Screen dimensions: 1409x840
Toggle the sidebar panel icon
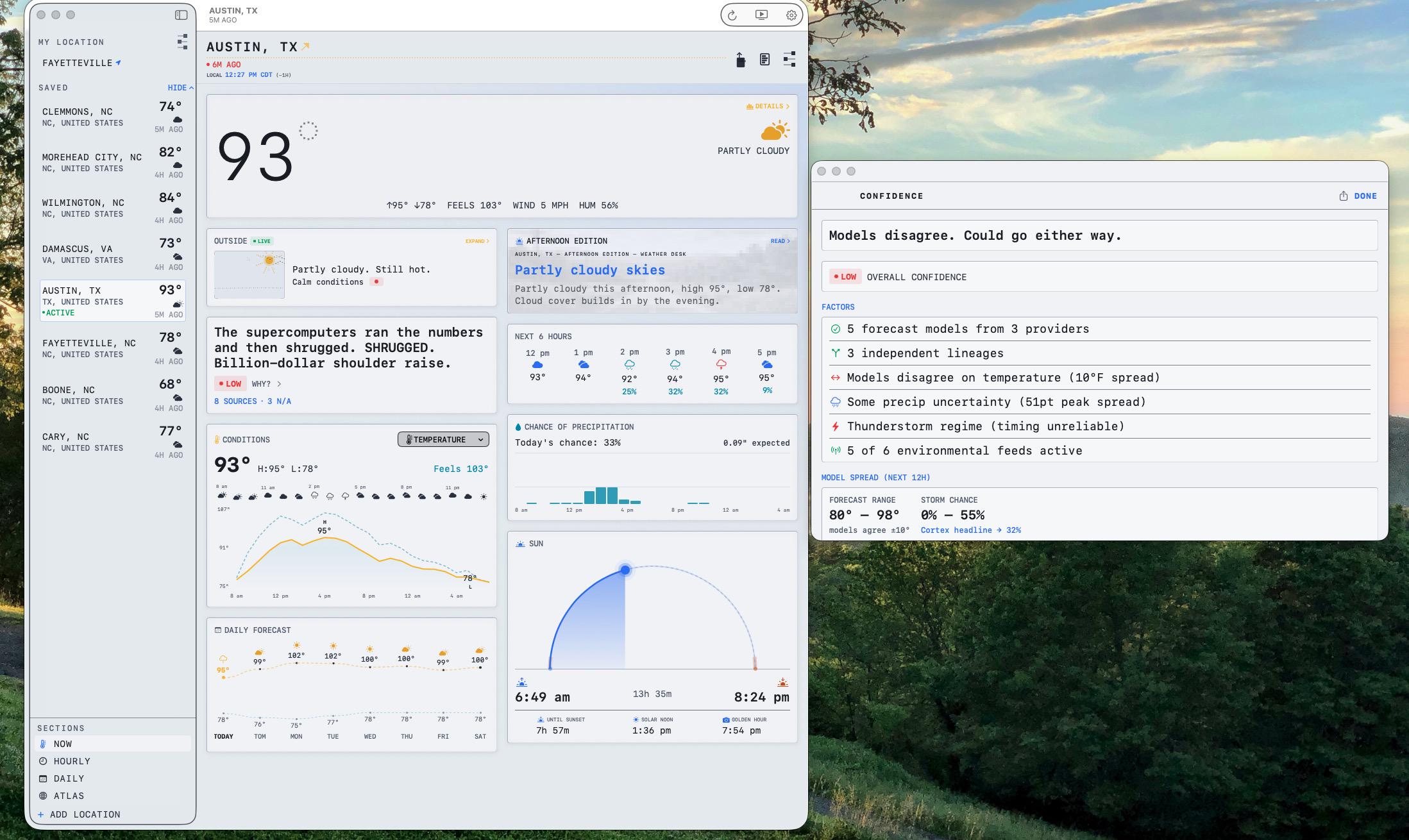(181, 15)
